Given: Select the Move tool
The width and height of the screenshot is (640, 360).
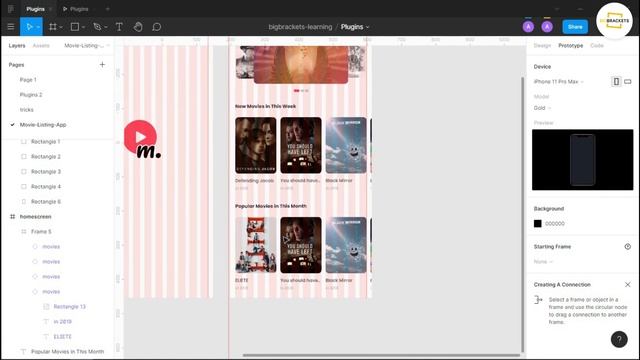Looking at the screenshot, I should click(x=29, y=27).
